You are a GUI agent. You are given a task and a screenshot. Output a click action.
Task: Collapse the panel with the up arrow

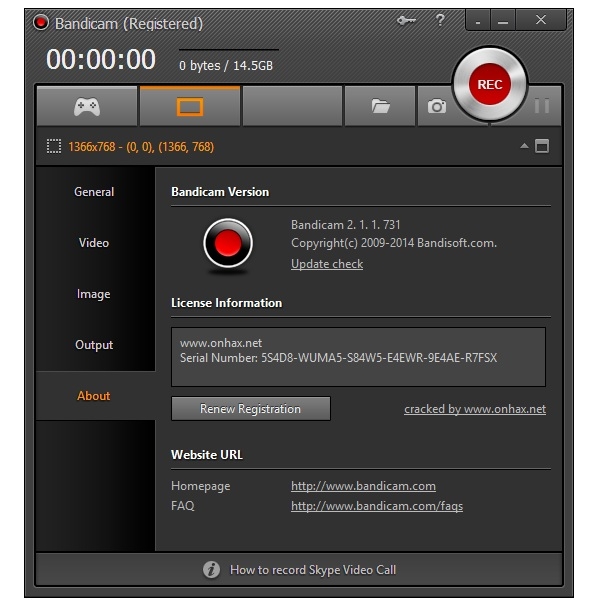pos(524,147)
